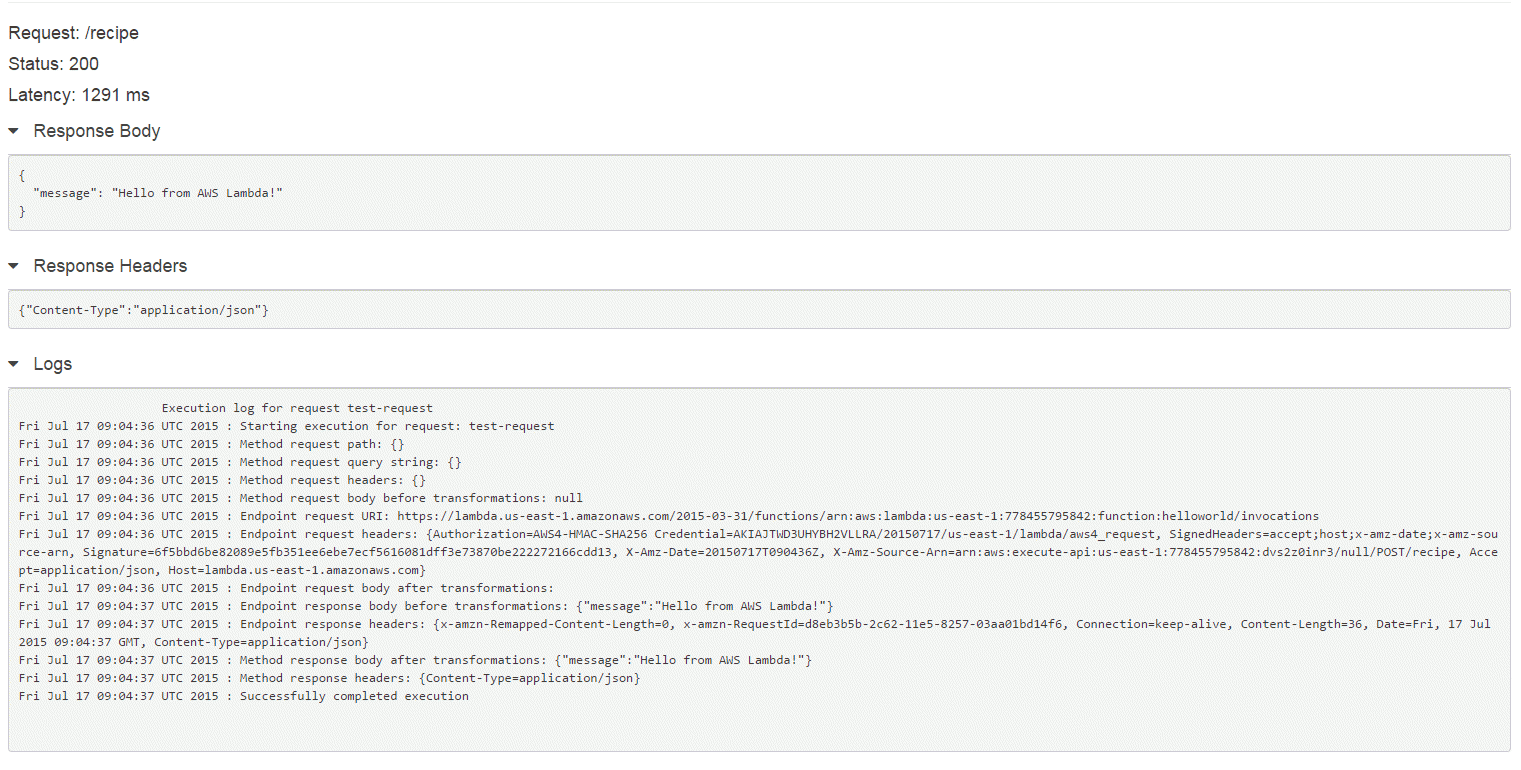Click the 'Method response headers' log line
This screenshot has height=770, width=1521.
pyautogui.click(x=329, y=678)
